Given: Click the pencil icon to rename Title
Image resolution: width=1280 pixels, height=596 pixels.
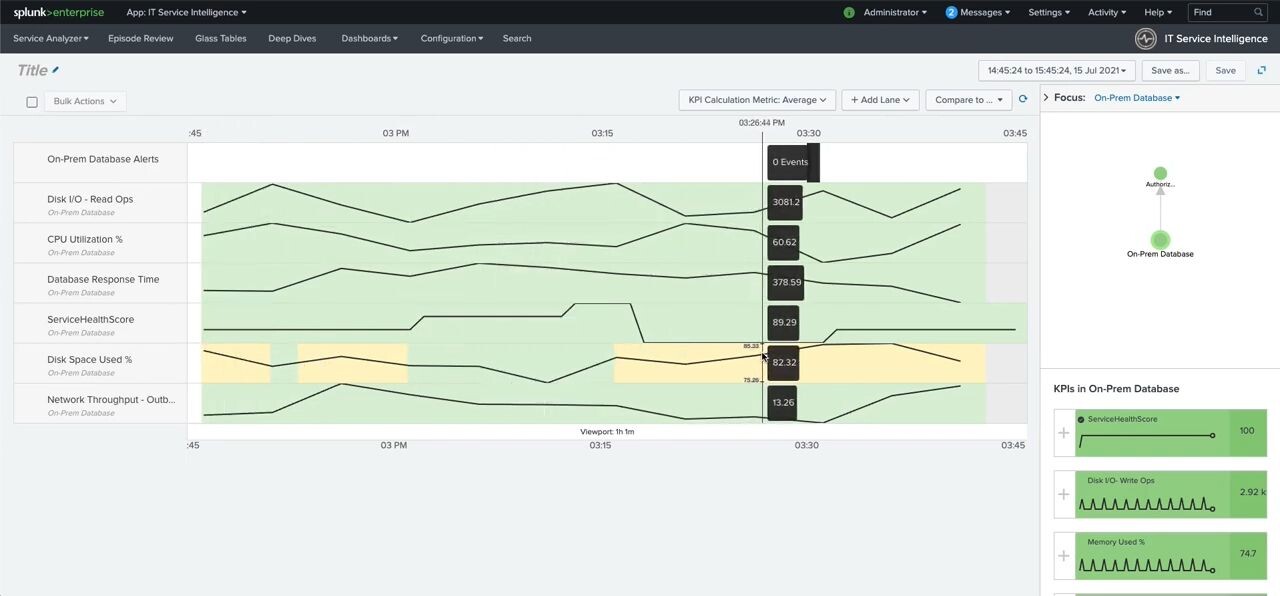Looking at the screenshot, I should pos(56,69).
